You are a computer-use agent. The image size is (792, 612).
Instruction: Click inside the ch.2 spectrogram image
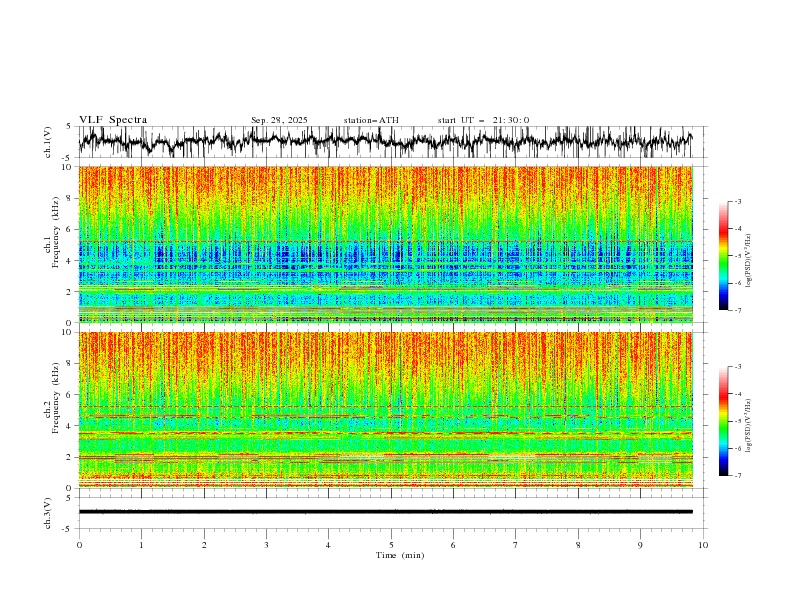point(386,410)
